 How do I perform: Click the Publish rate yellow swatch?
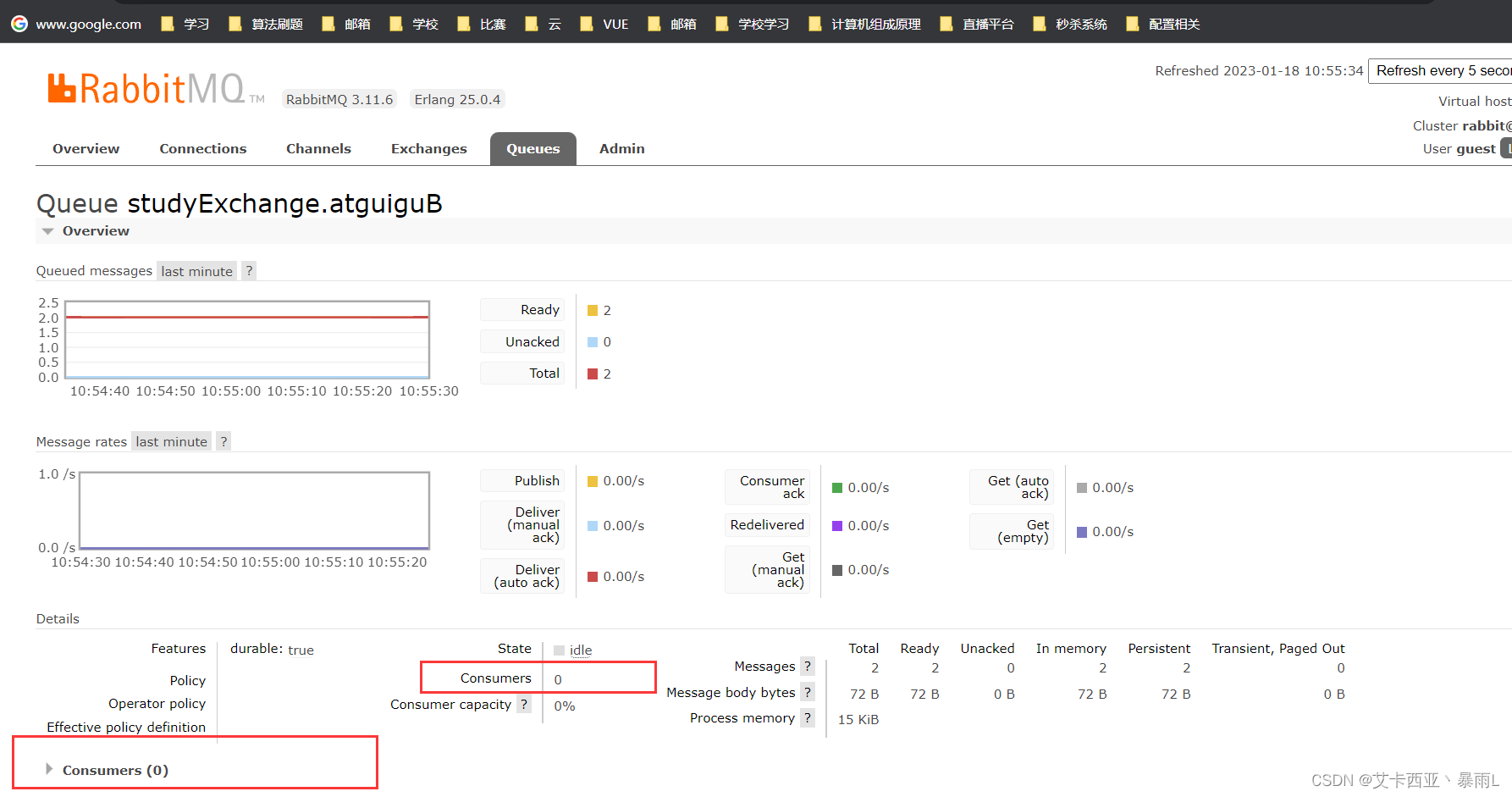pyautogui.click(x=593, y=480)
